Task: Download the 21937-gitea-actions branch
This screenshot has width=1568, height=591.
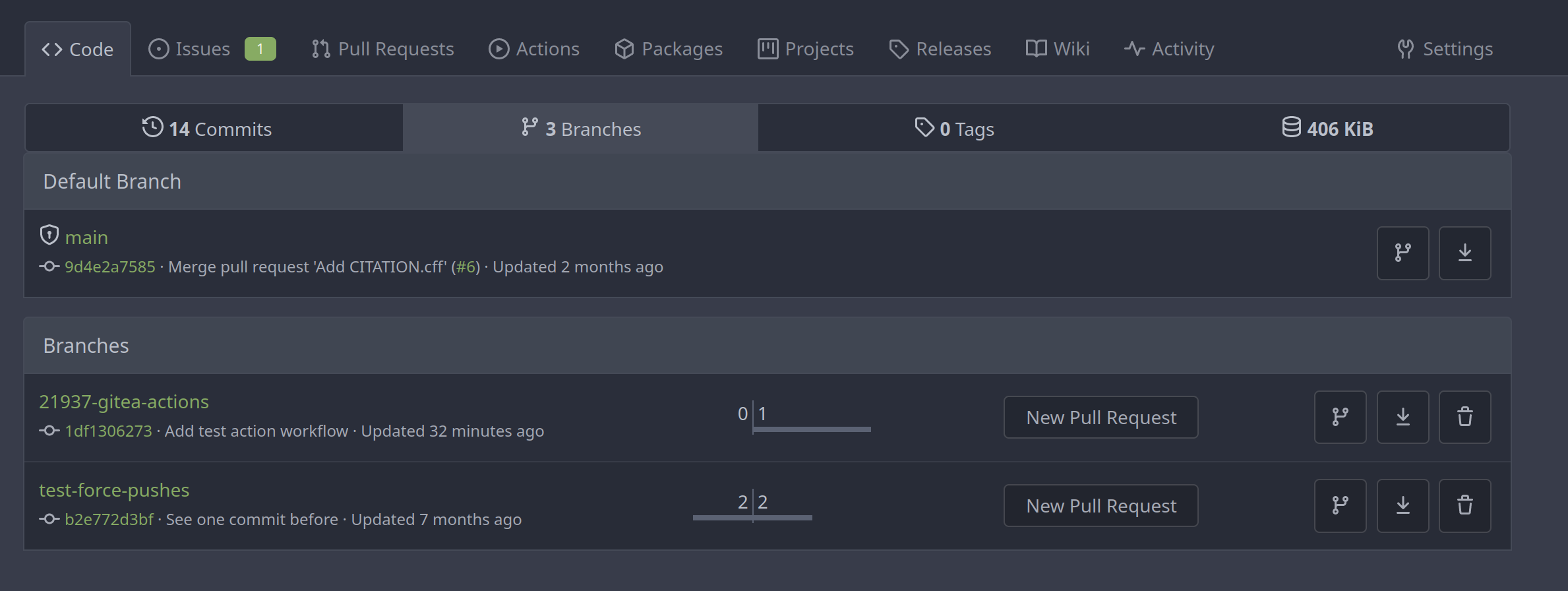Action: coord(1402,417)
